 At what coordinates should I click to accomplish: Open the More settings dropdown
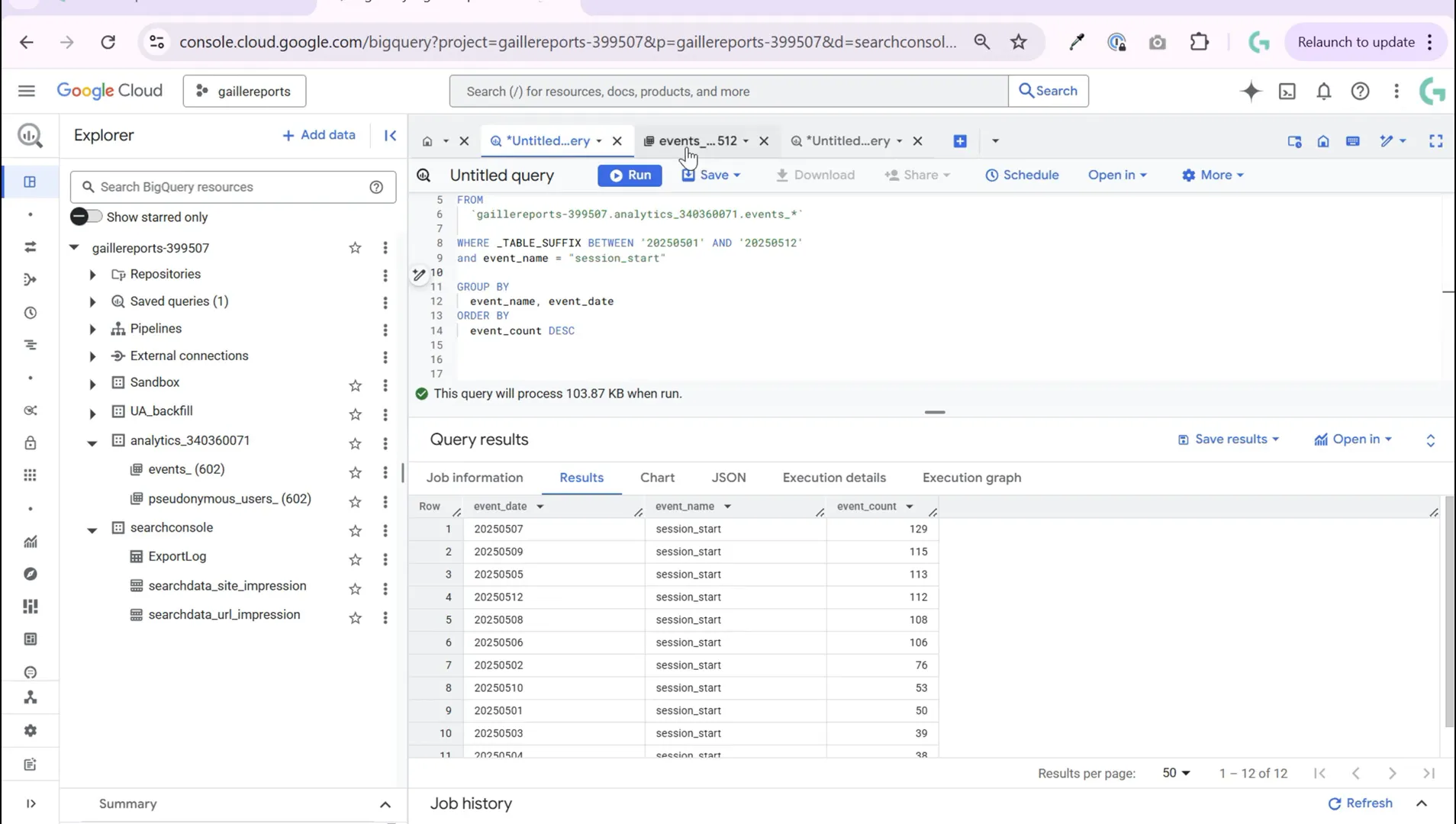pos(1213,175)
